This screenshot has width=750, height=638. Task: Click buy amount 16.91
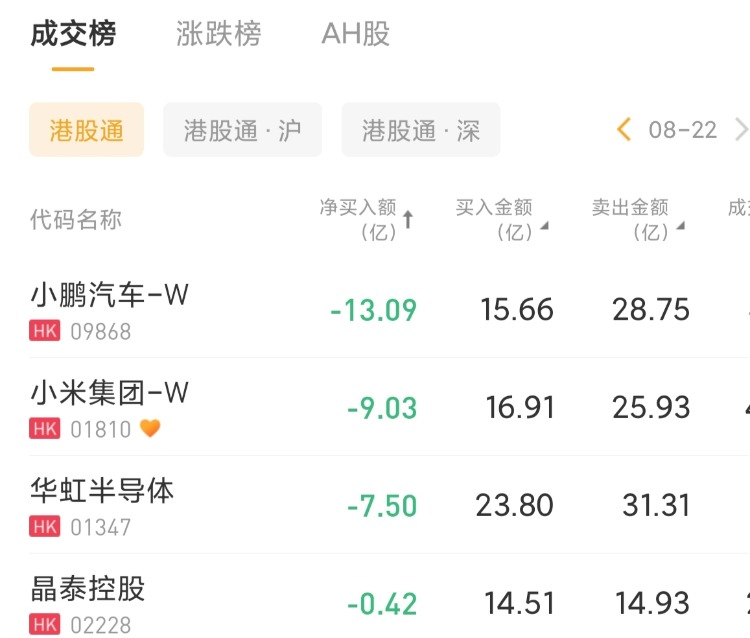click(x=520, y=407)
